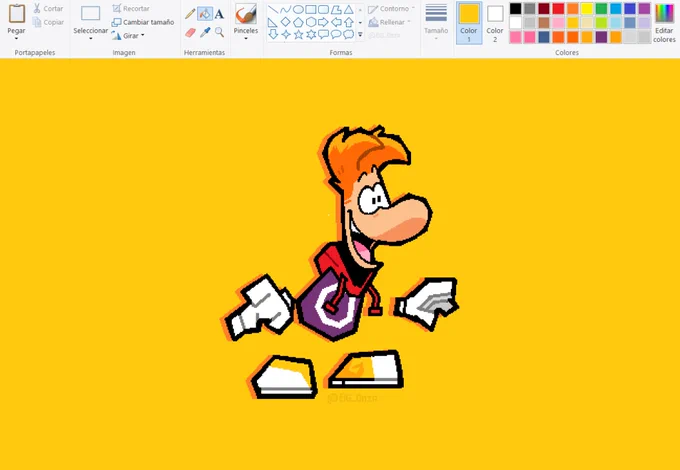Image resolution: width=680 pixels, height=470 pixels.
Task: Choose the Up arrow shape
Action: [349, 22]
